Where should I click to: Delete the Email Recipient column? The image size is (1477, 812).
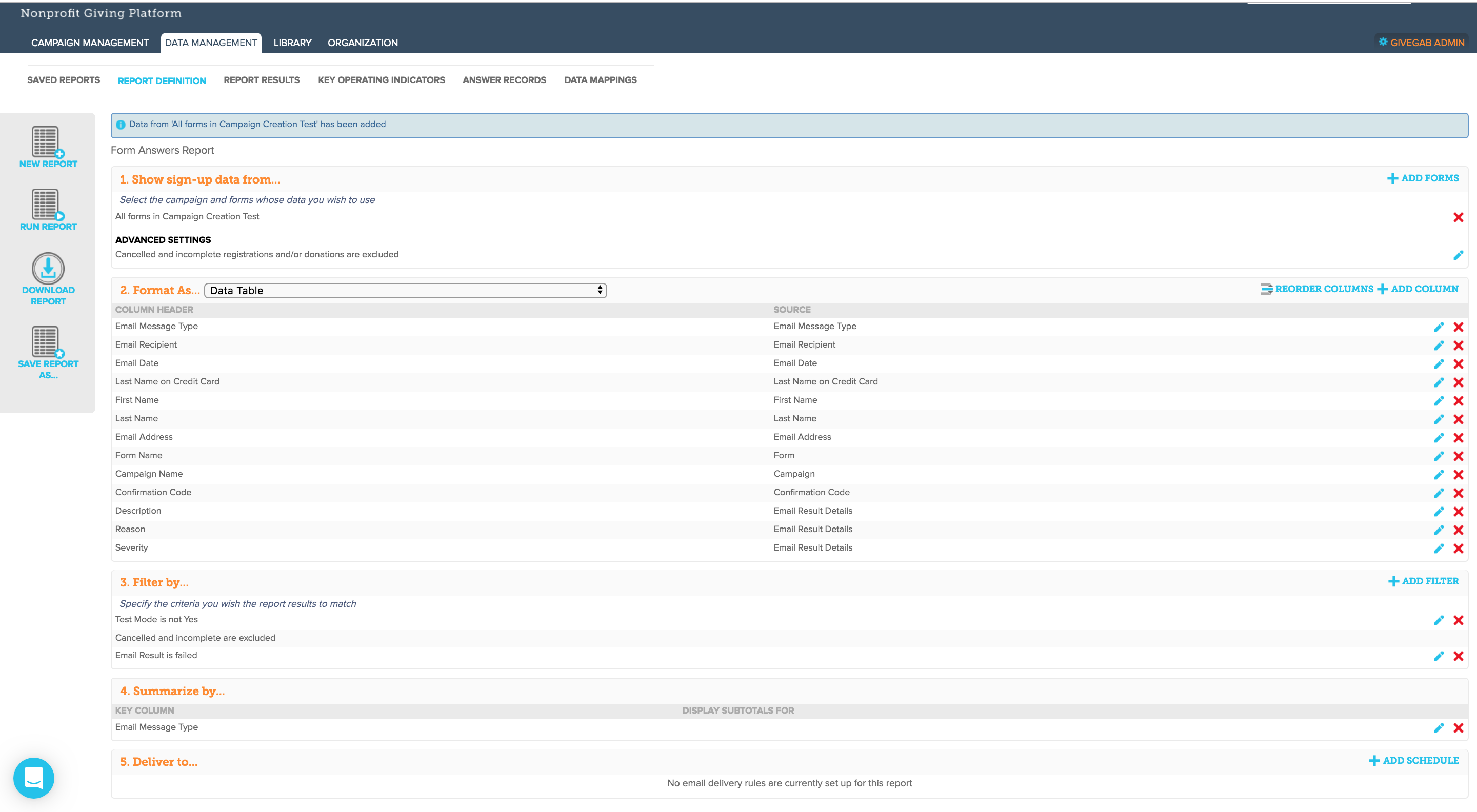[x=1458, y=345]
